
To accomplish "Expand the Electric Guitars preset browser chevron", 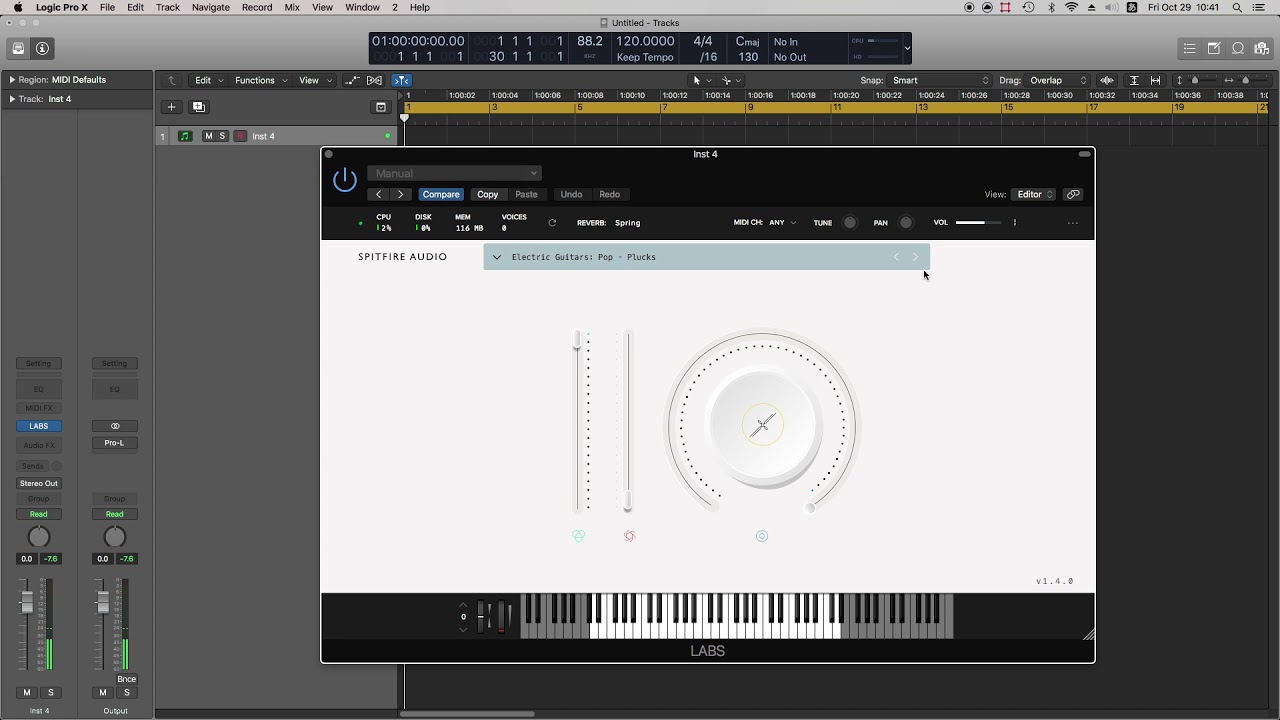I will click(x=497, y=257).
